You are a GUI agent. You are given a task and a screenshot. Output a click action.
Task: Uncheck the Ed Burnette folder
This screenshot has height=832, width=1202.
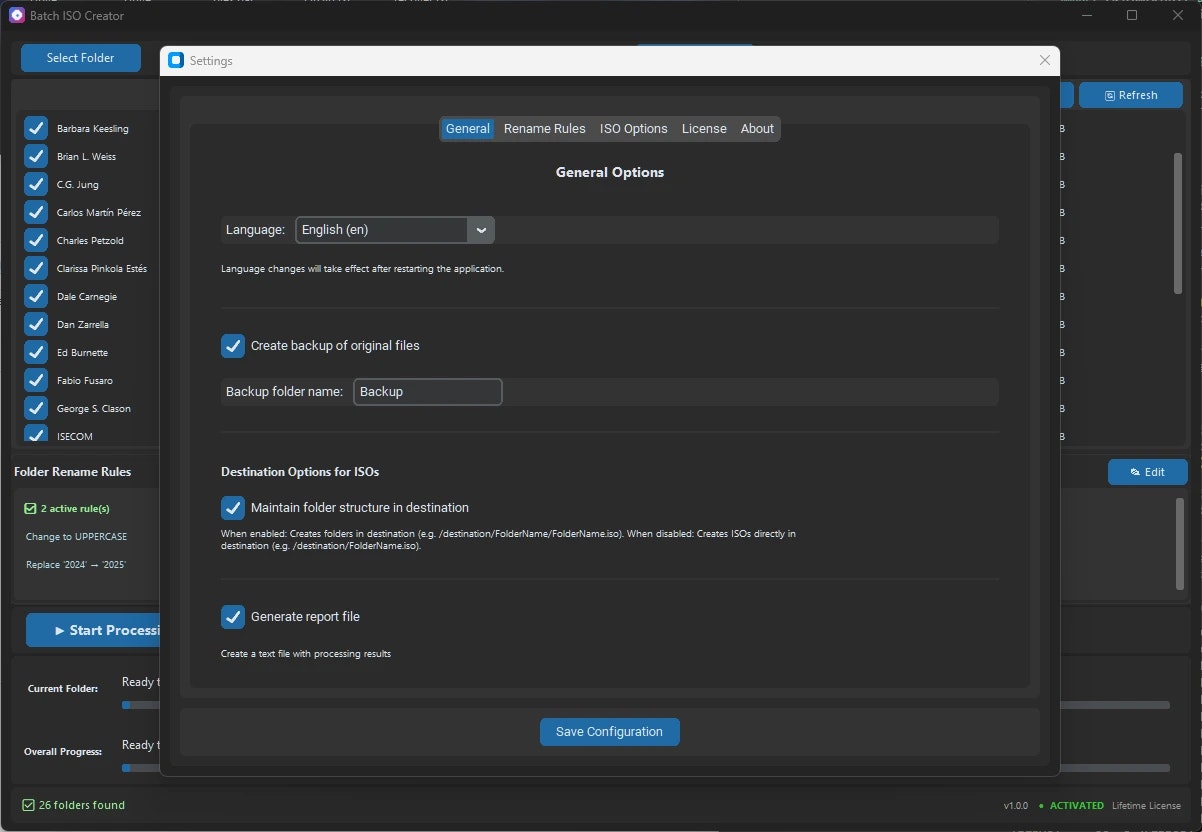click(x=36, y=353)
